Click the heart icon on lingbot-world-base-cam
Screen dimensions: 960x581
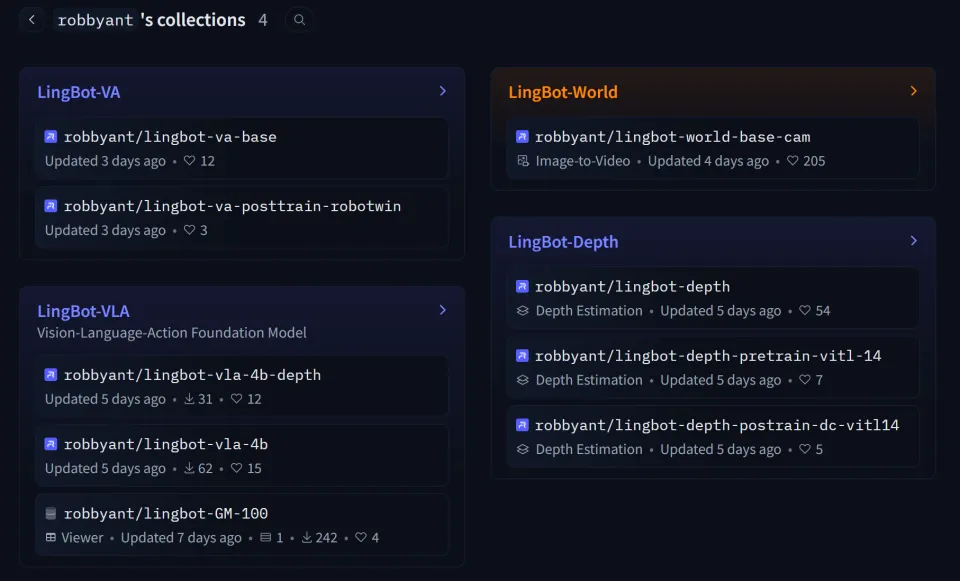(793, 161)
